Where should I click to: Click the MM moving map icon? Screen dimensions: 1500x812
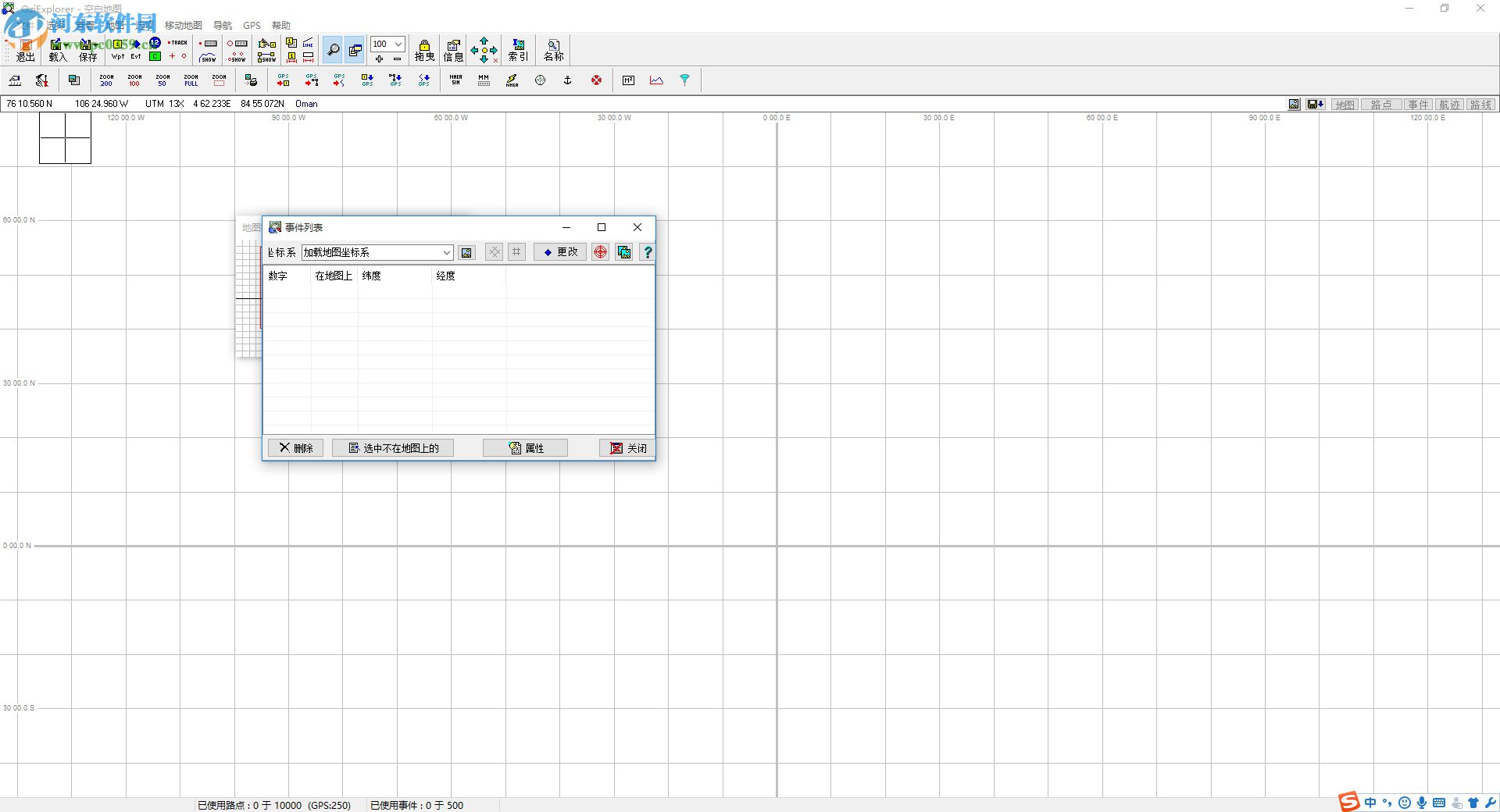(484, 80)
